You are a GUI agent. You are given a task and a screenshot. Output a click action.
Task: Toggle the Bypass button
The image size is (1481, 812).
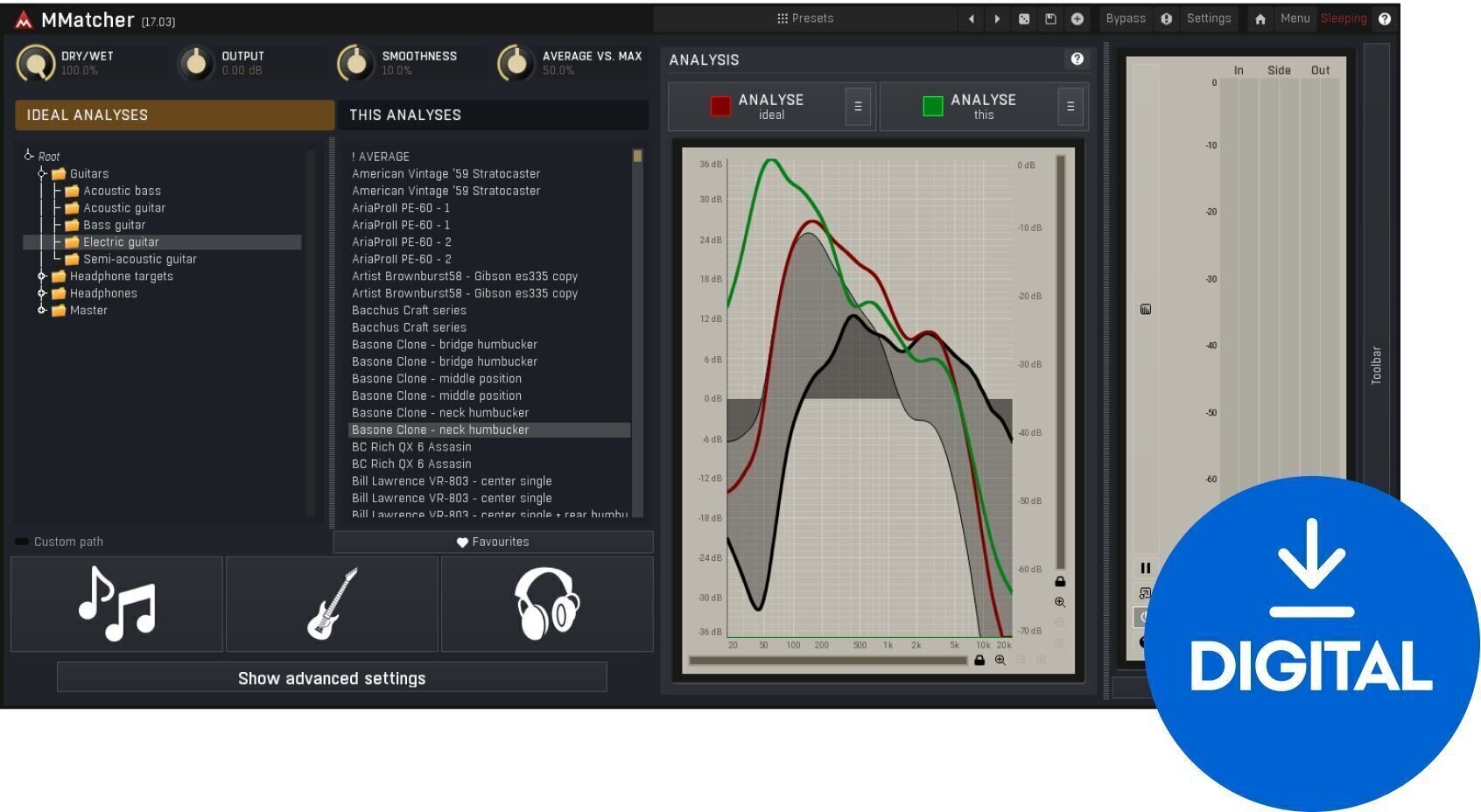(1125, 18)
